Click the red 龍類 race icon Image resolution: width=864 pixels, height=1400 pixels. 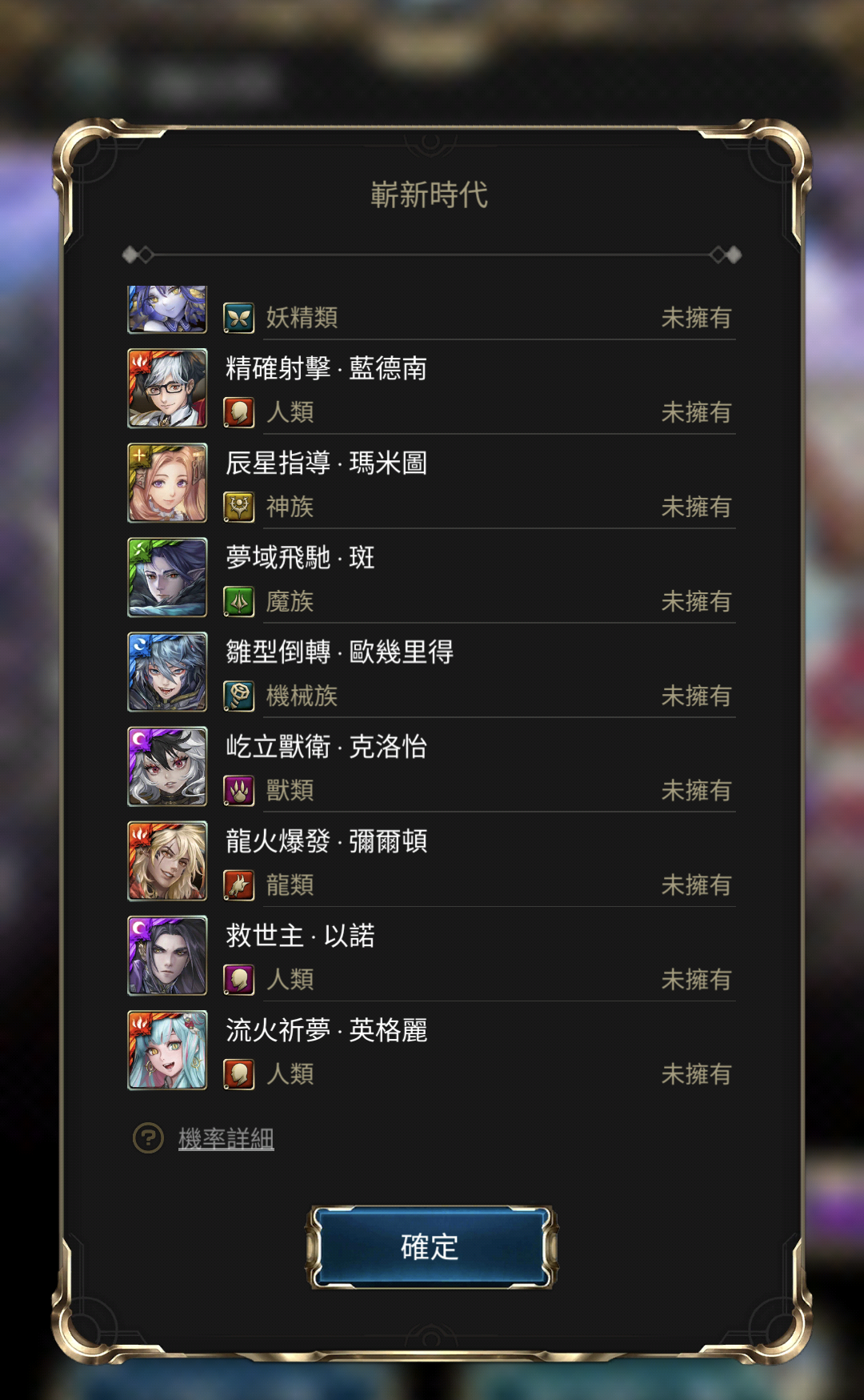tap(238, 885)
